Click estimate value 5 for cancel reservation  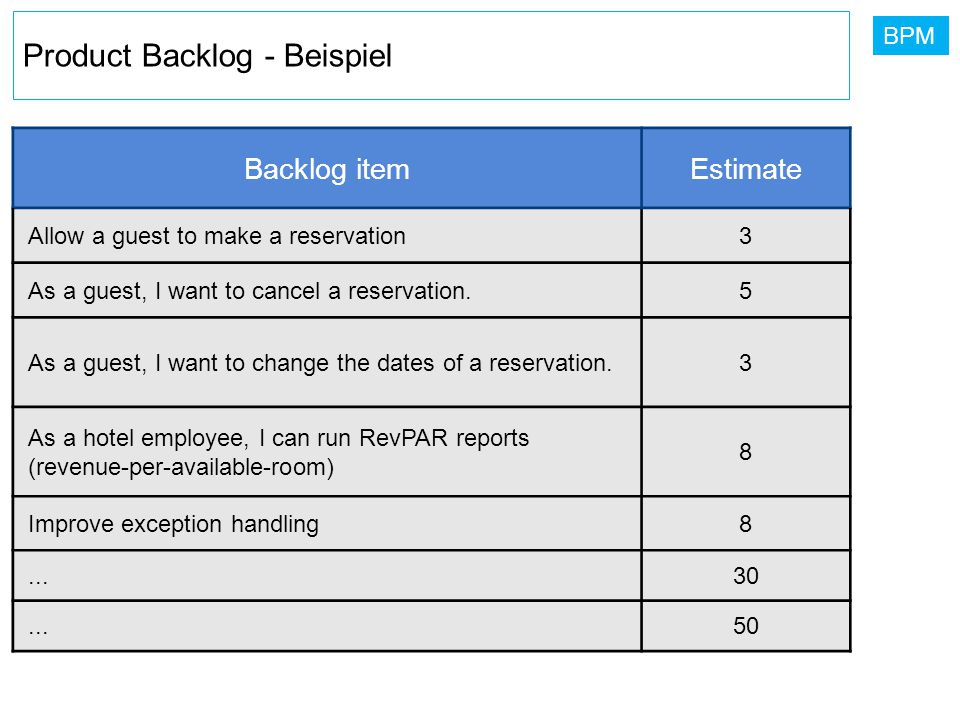[746, 291]
